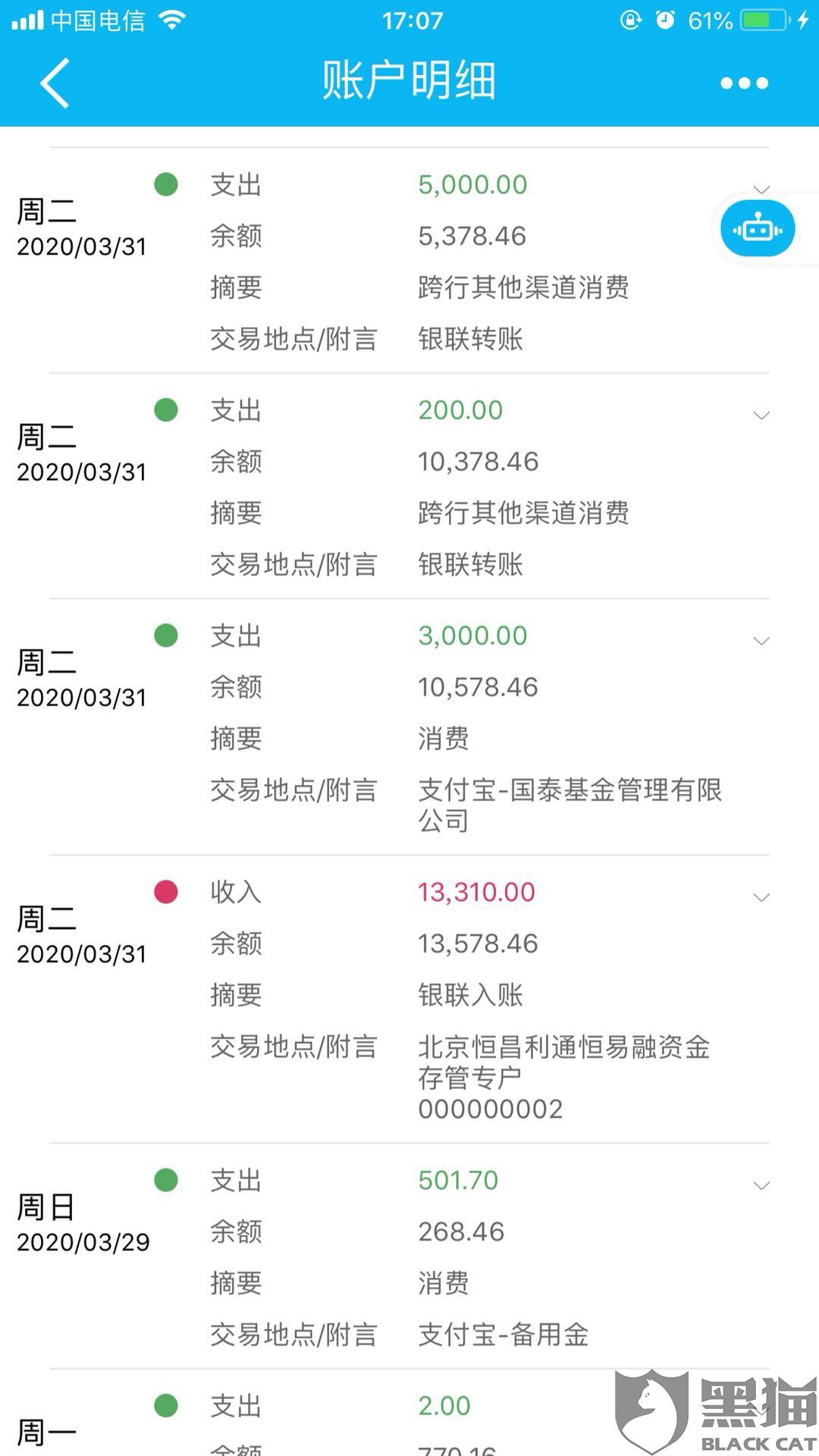Tap the back arrow in header
This screenshot has height=1456, width=819.
pyautogui.click(x=55, y=83)
